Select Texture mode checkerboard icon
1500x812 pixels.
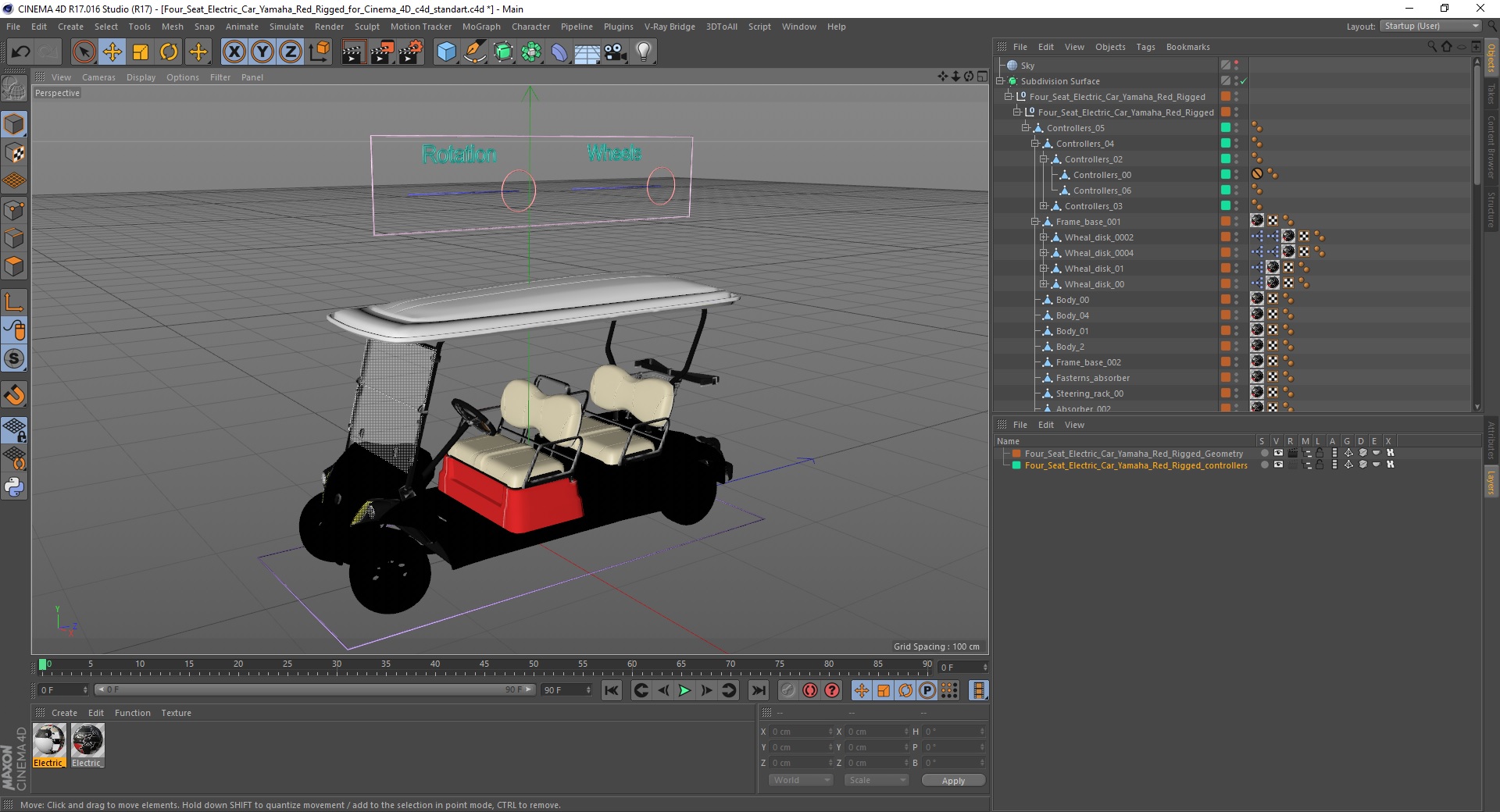tap(14, 153)
